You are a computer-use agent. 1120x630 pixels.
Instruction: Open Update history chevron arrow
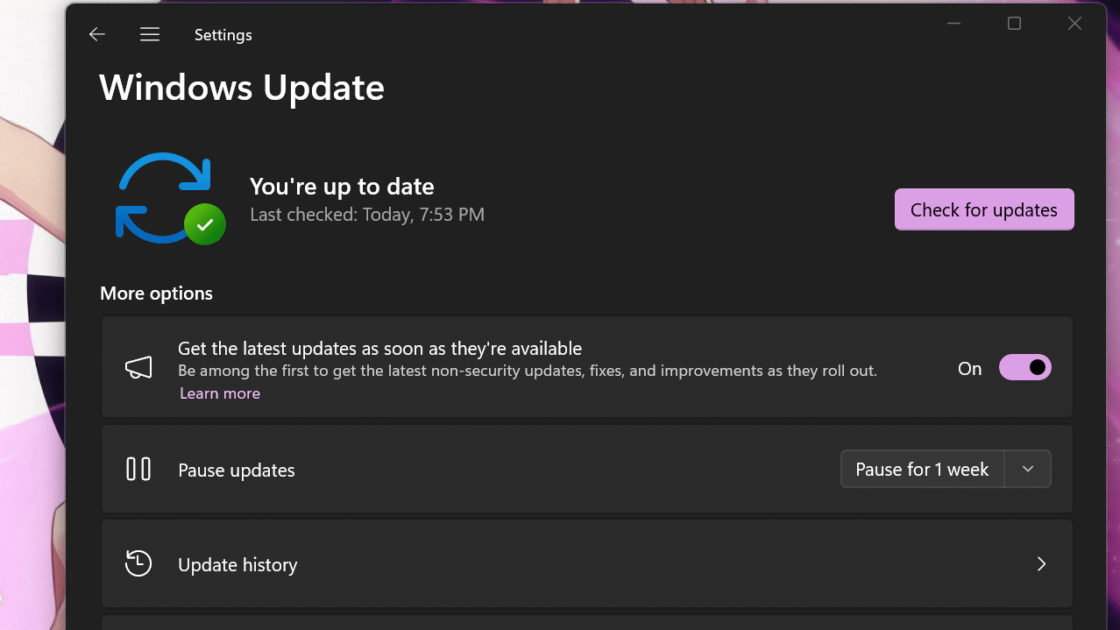pos(1041,564)
